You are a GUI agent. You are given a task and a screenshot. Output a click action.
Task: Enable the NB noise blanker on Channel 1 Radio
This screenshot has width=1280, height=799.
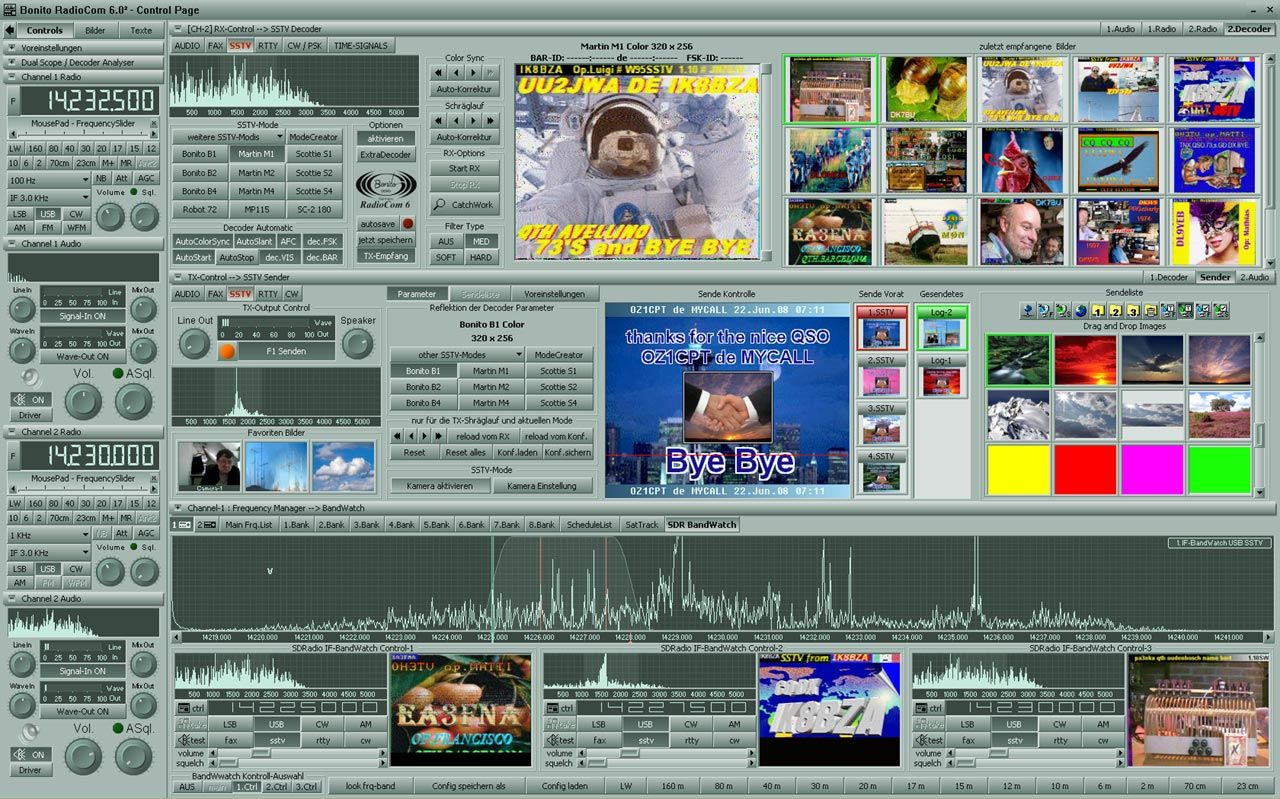(x=101, y=179)
